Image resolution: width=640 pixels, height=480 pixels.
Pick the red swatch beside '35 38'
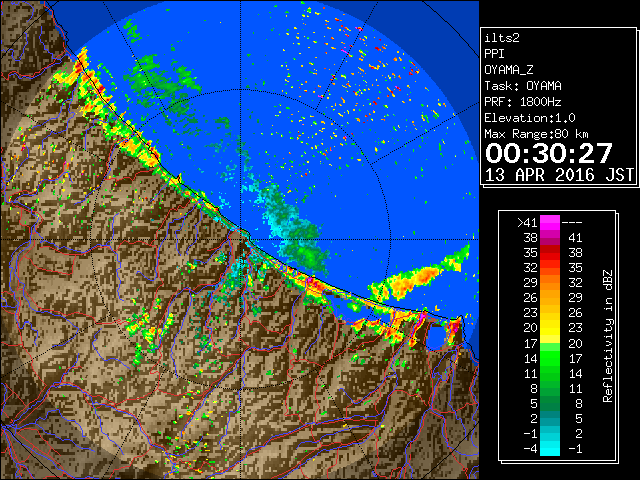point(550,253)
